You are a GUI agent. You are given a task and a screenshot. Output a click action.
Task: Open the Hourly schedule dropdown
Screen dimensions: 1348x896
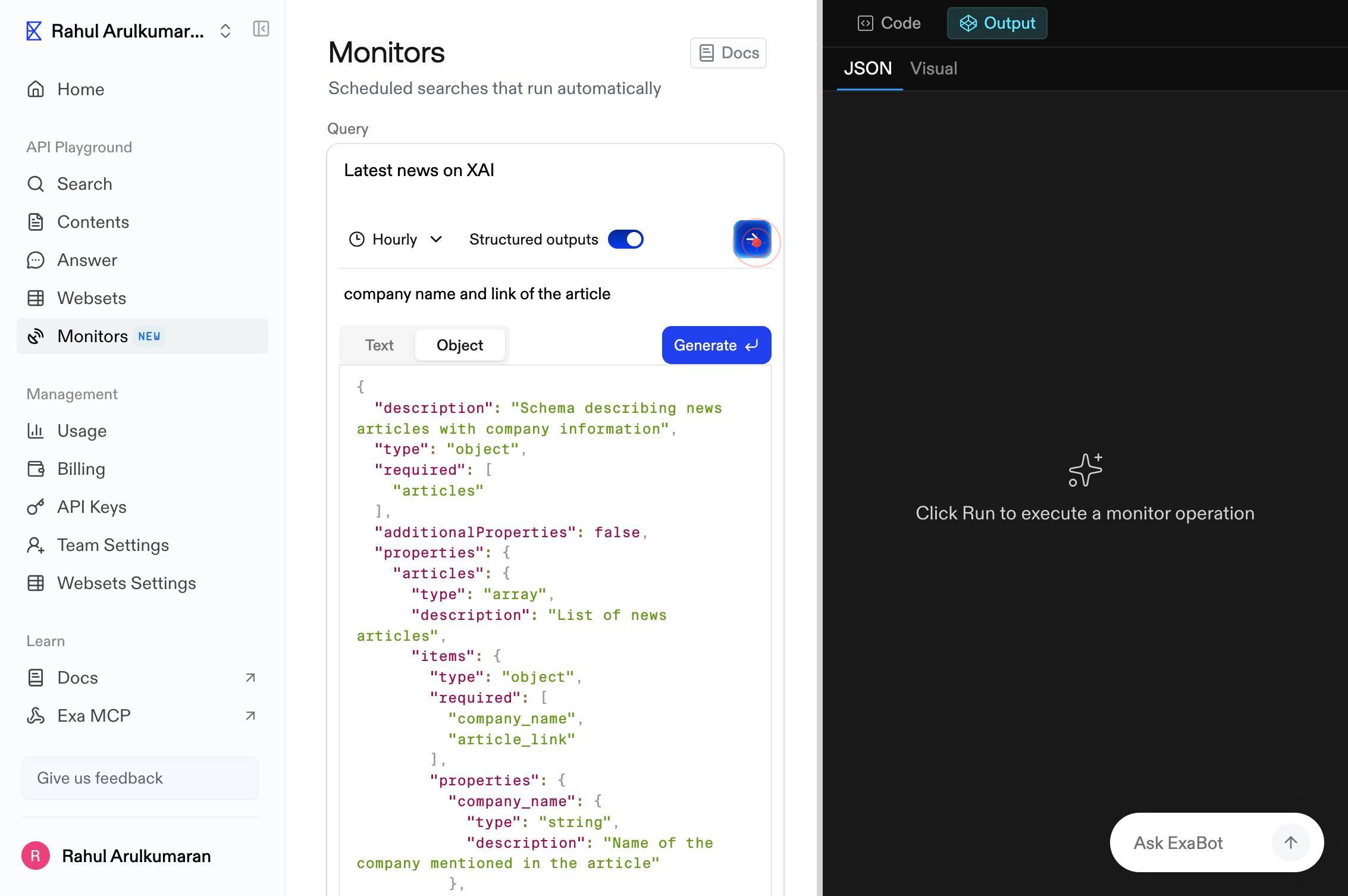point(396,239)
